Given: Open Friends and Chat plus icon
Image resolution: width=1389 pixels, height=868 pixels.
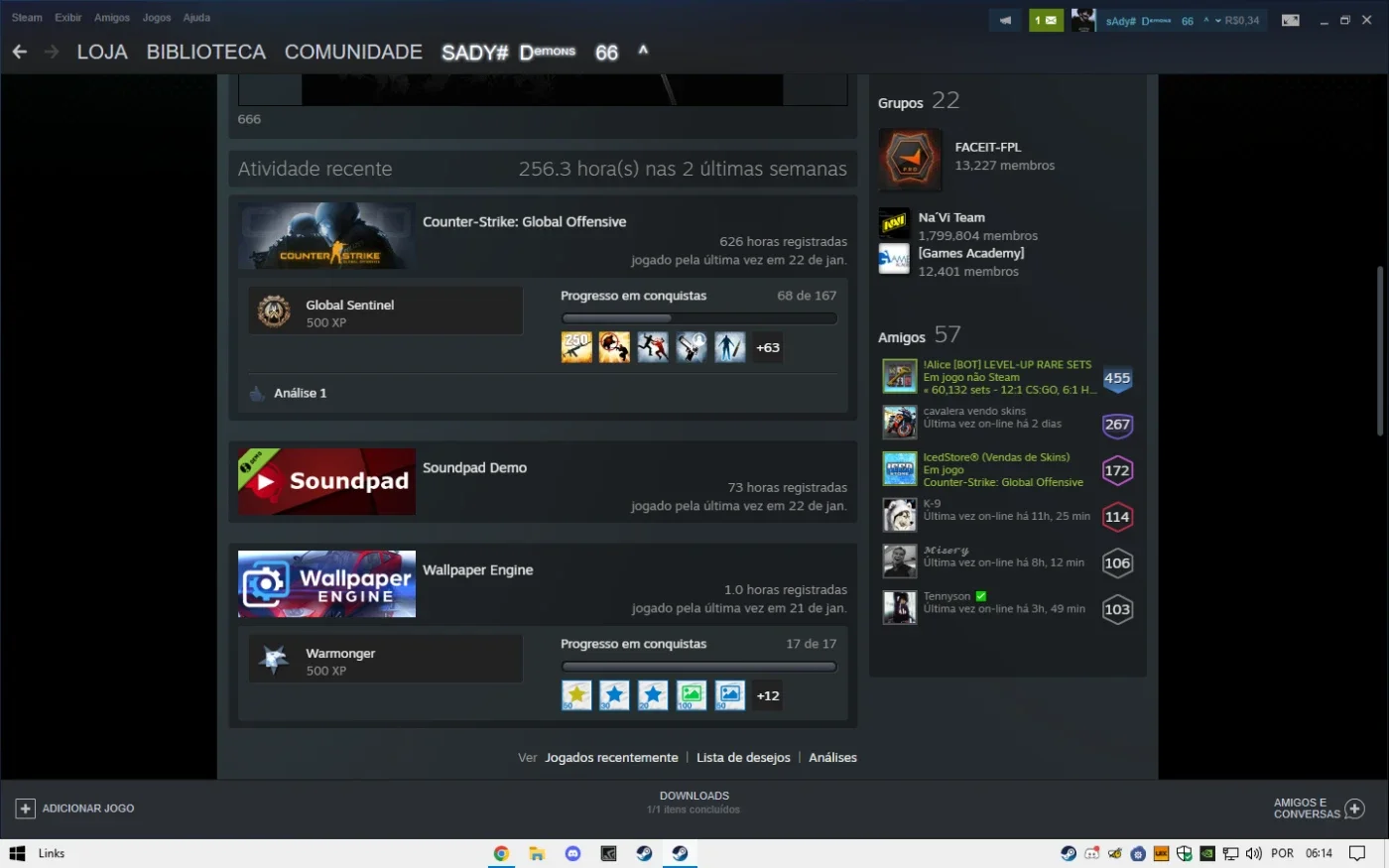Looking at the screenshot, I should [1354, 808].
